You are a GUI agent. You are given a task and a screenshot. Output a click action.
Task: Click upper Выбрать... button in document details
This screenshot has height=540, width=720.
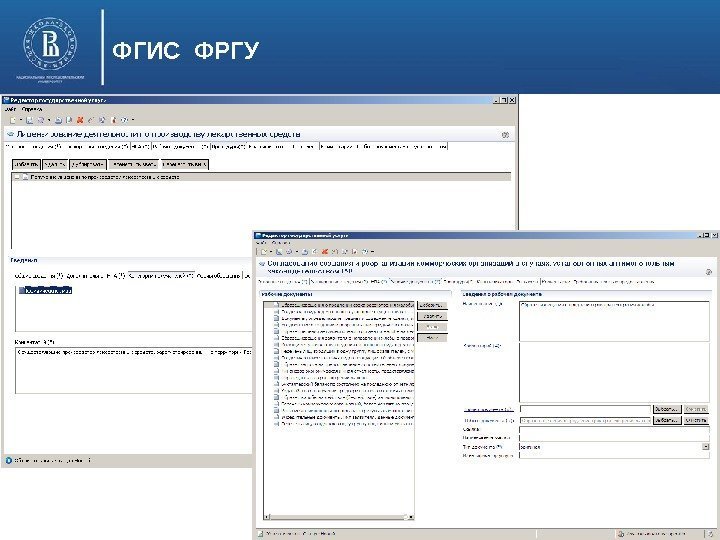click(667, 409)
